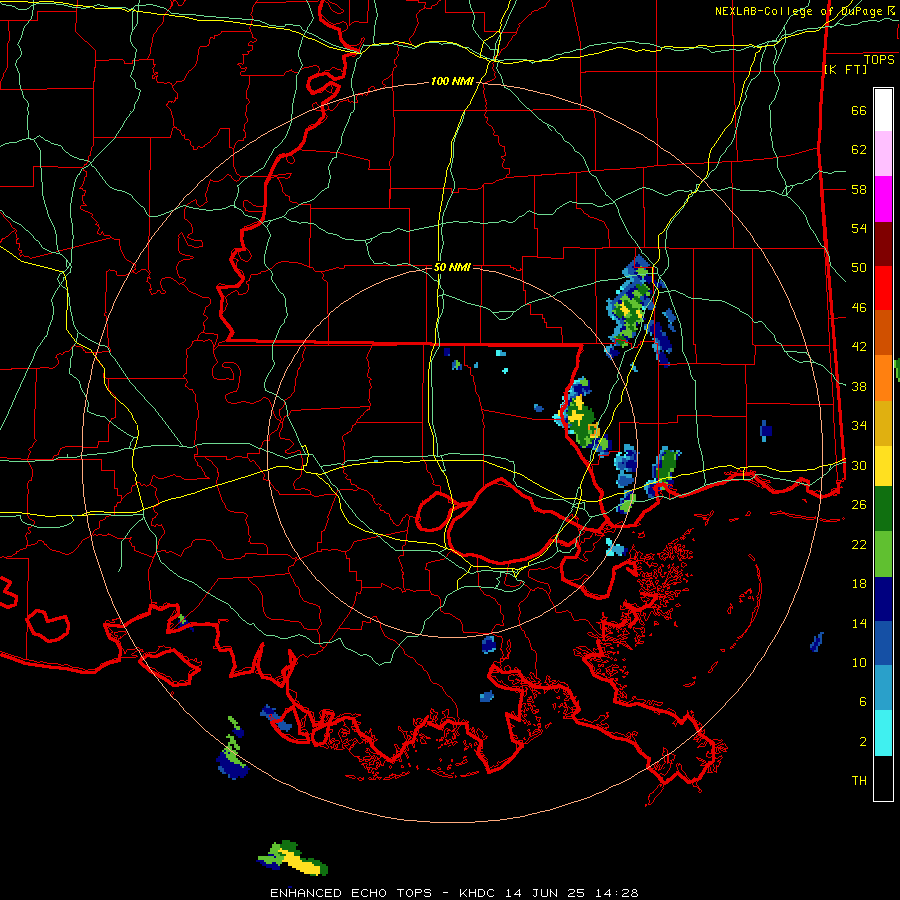This screenshot has height=900, width=900.
Task: Click the 10 legend value
Action: (x=859, y=662)
